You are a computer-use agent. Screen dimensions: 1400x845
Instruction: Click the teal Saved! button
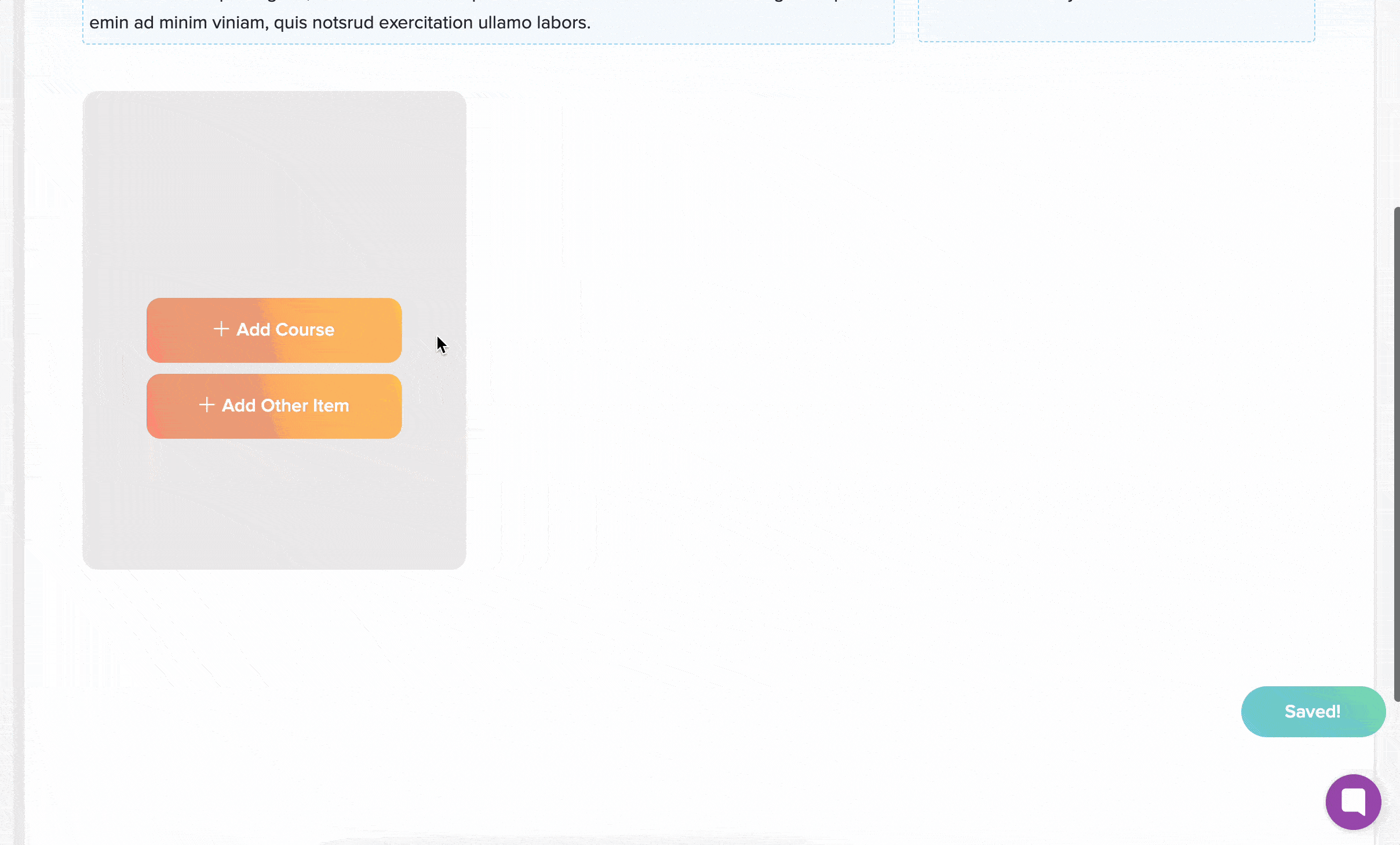pos(1312,712)
